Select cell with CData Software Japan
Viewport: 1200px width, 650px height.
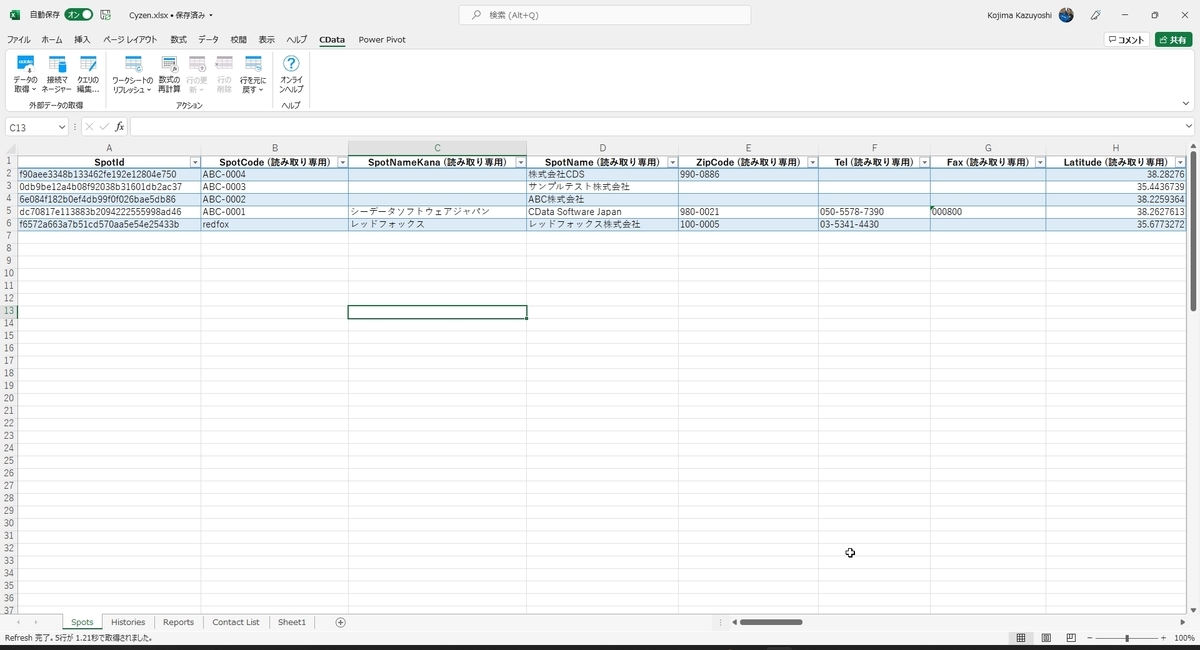[x=602, y=212]
